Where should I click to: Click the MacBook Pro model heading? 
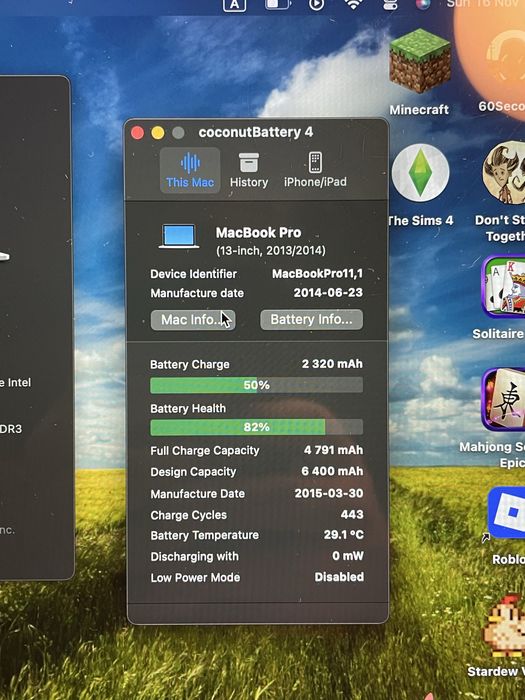258,233
